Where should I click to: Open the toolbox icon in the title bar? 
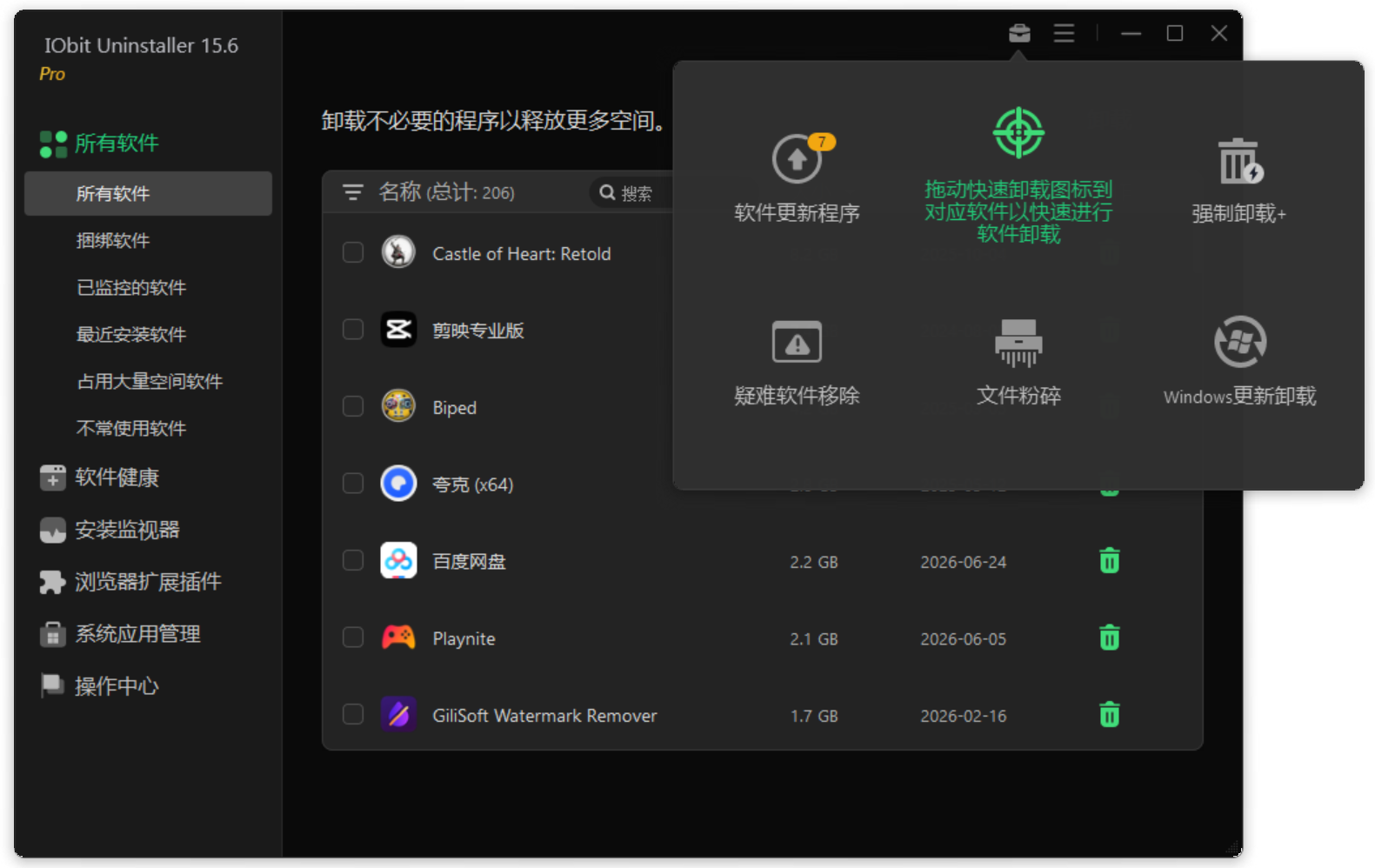[x=1019, y=33]
